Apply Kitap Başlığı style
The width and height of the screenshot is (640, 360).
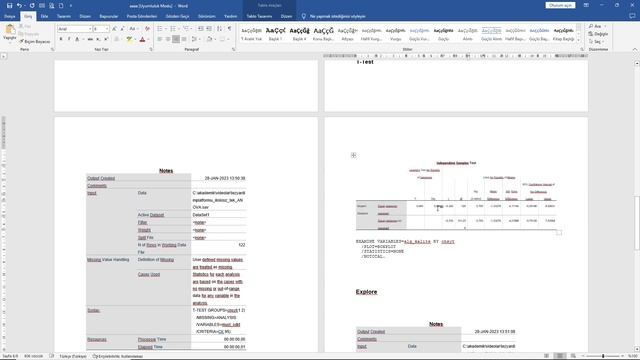(x=563, y=33)
